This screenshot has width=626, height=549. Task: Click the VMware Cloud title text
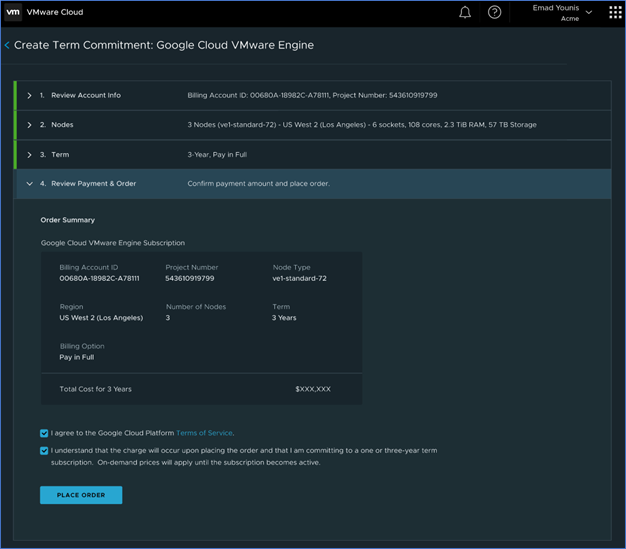55,13
